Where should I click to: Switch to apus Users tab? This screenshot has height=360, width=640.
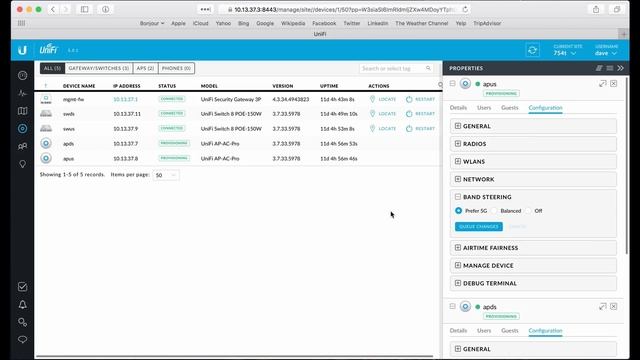tap(484, 108)
